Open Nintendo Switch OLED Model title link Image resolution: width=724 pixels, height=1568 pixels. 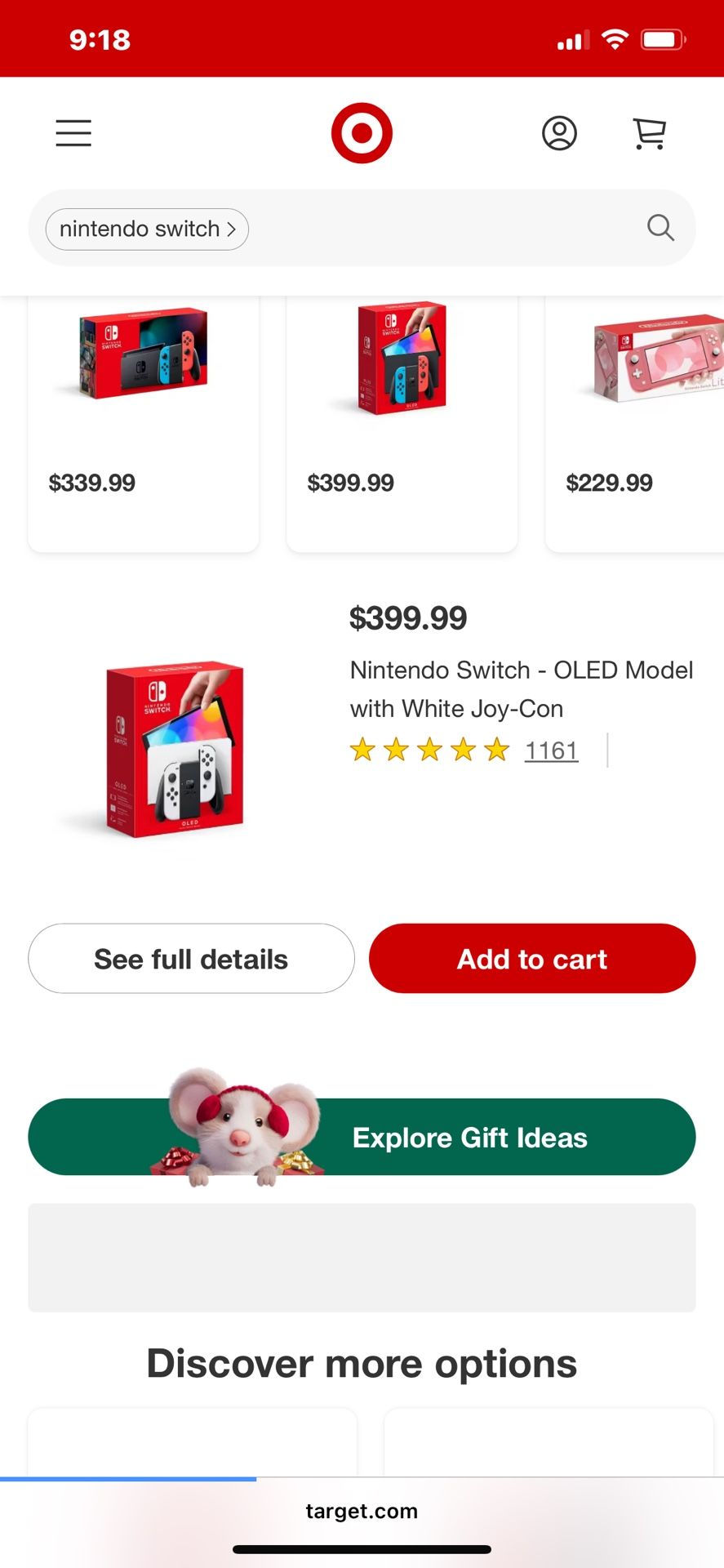click(521, 689)
